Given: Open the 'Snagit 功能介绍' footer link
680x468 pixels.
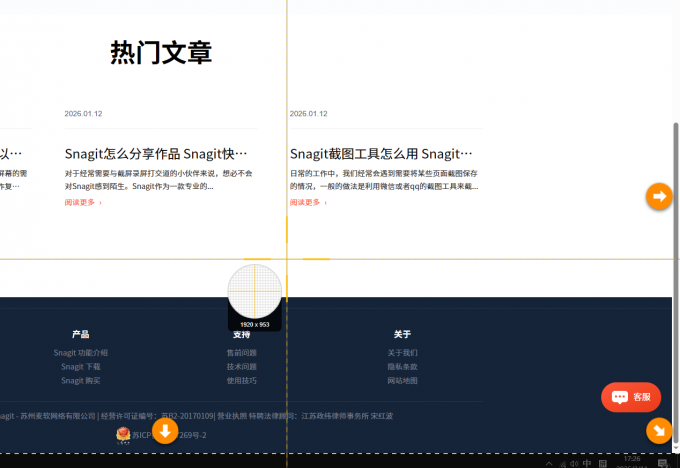Looking at the screenshot, I should pos(81,353).
